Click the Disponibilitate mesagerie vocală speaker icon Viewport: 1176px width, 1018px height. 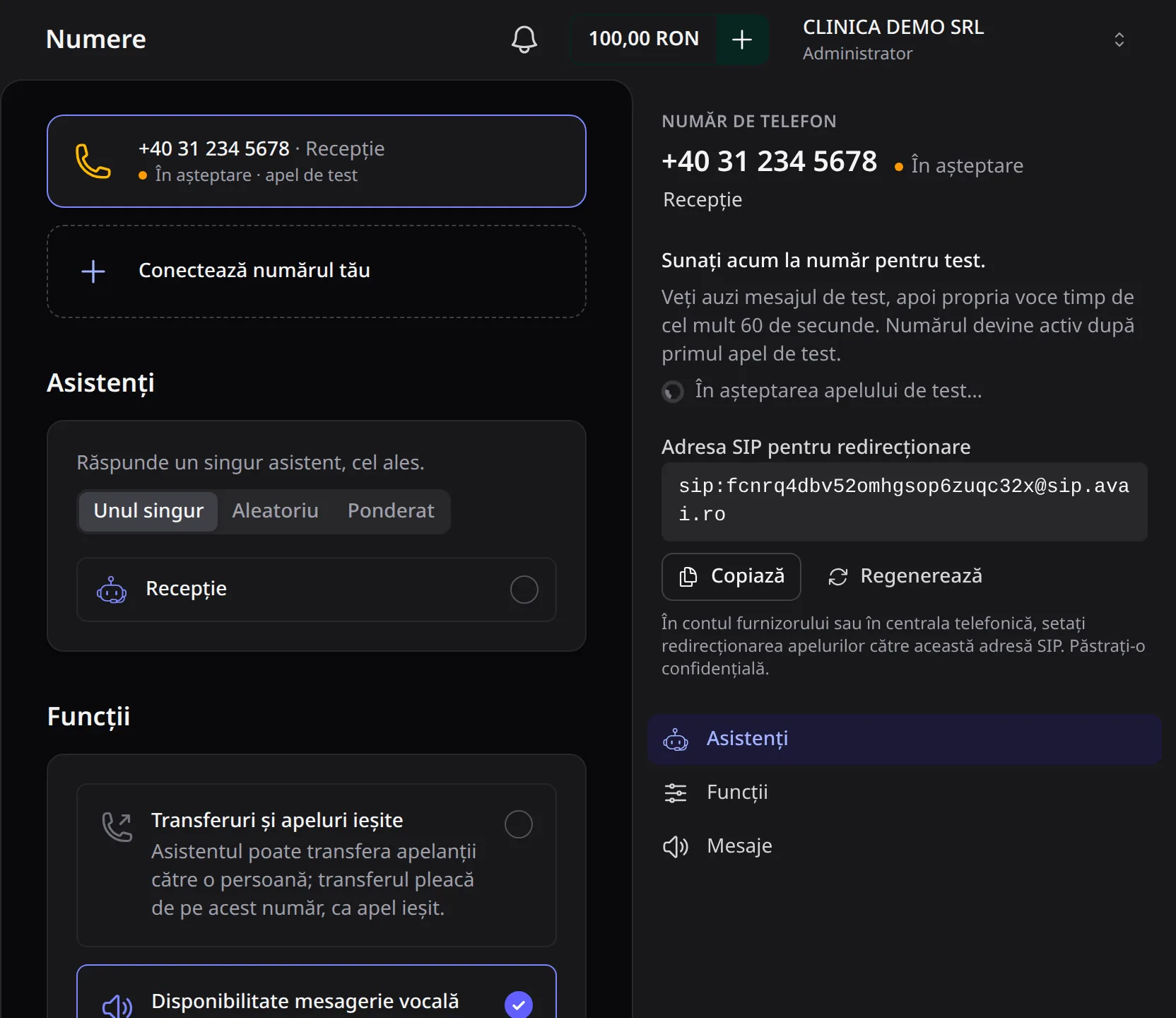point(117,1005)
